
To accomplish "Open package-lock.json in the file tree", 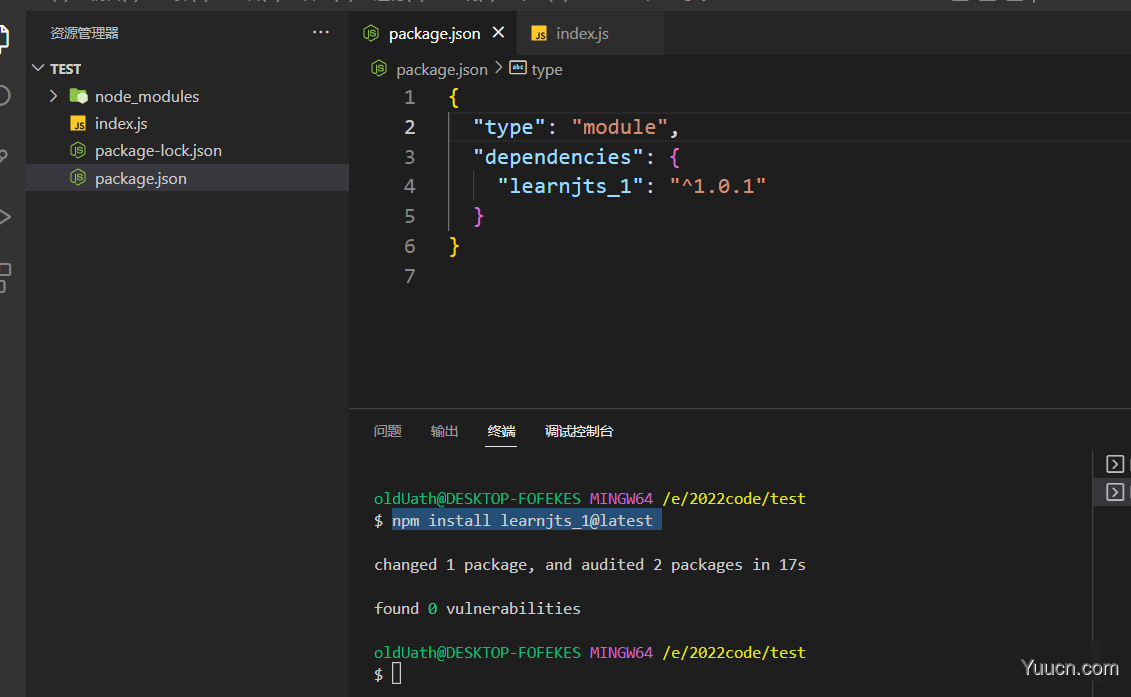I will coord(158,151).
